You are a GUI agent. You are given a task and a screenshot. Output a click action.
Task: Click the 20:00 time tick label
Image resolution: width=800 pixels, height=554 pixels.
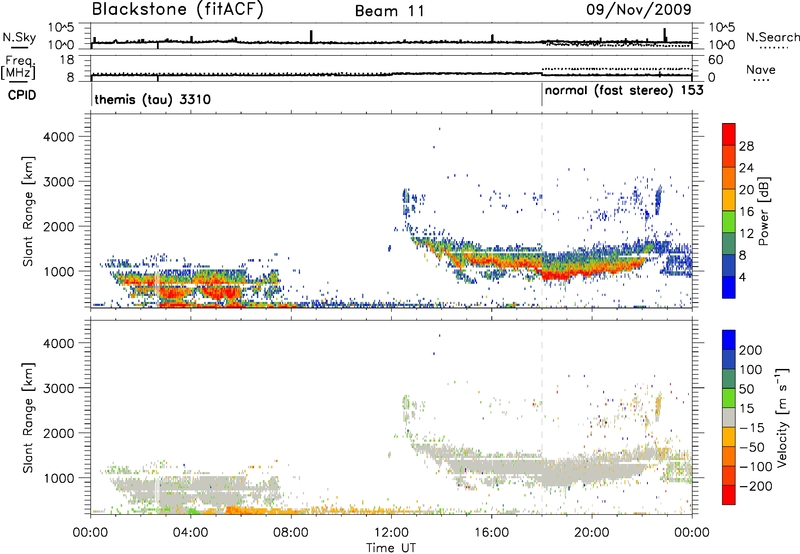coord(591,533)
